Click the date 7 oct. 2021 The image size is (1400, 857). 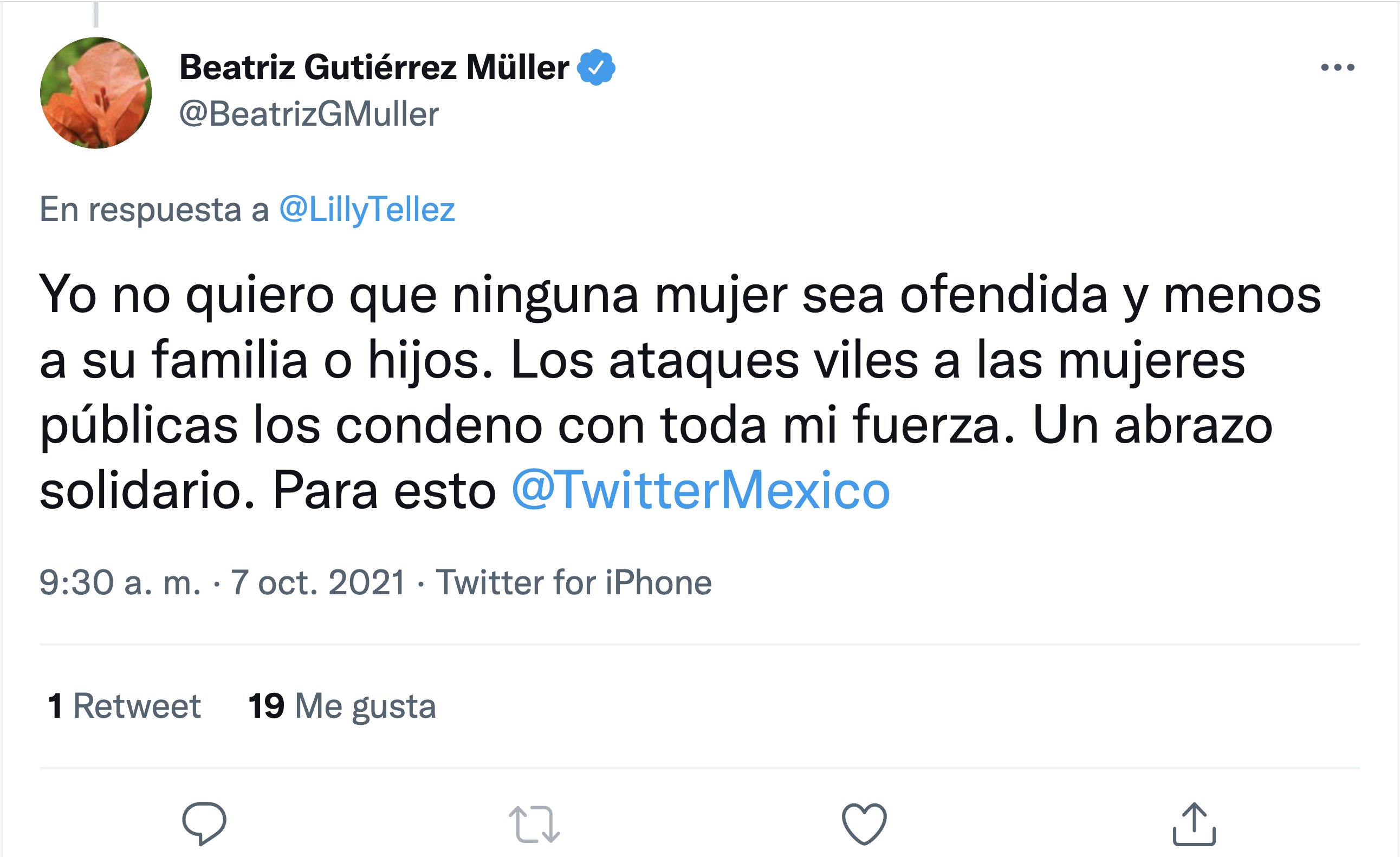317,582
